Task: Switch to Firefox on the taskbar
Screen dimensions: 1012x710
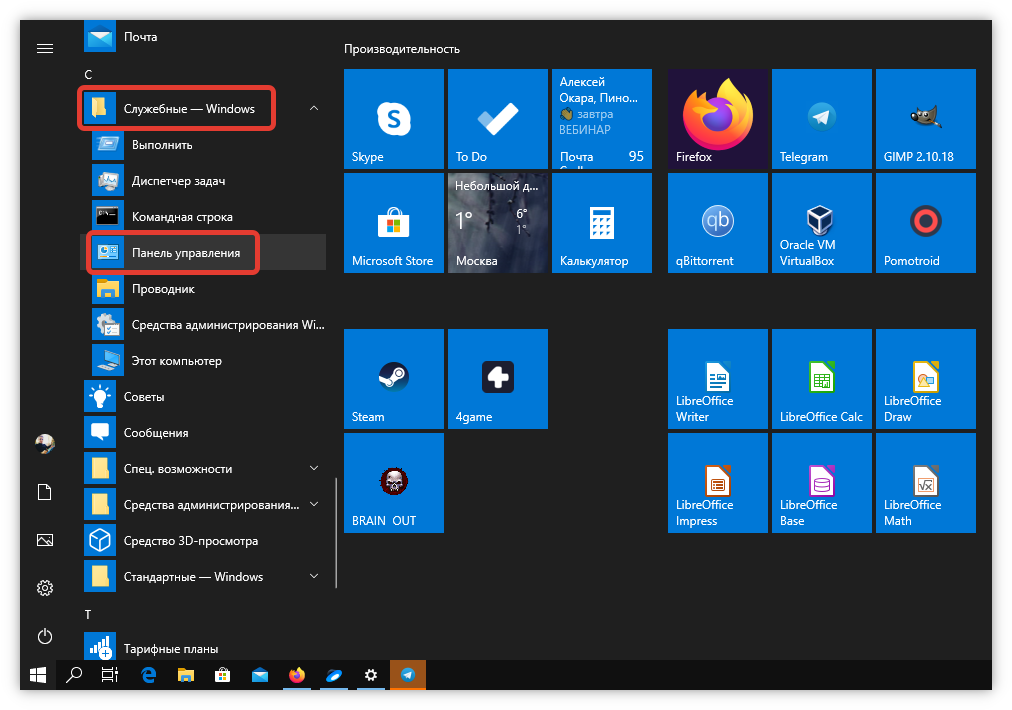Action: (x=297, y=675)
